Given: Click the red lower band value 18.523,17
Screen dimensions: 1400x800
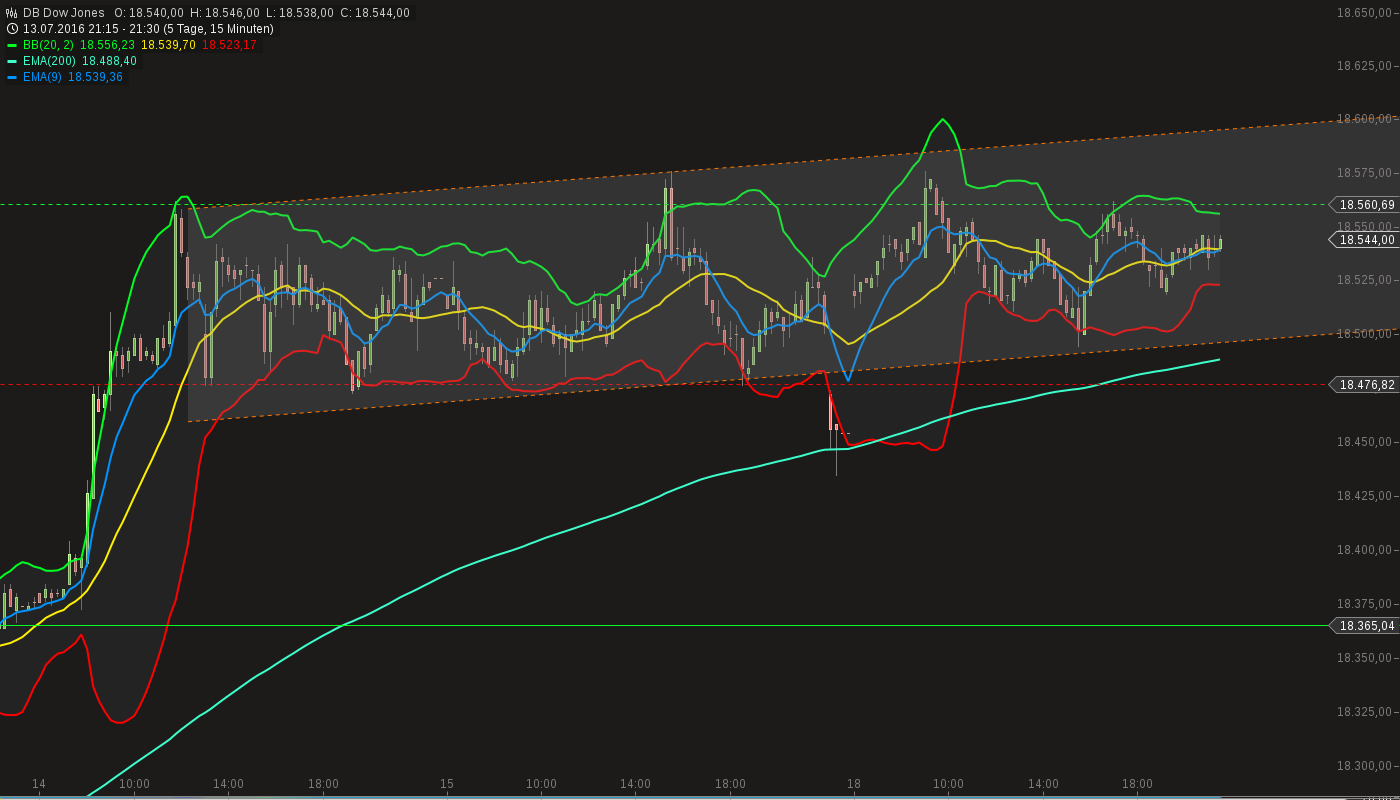Looking at the screenshot, I should coord(229,45).
